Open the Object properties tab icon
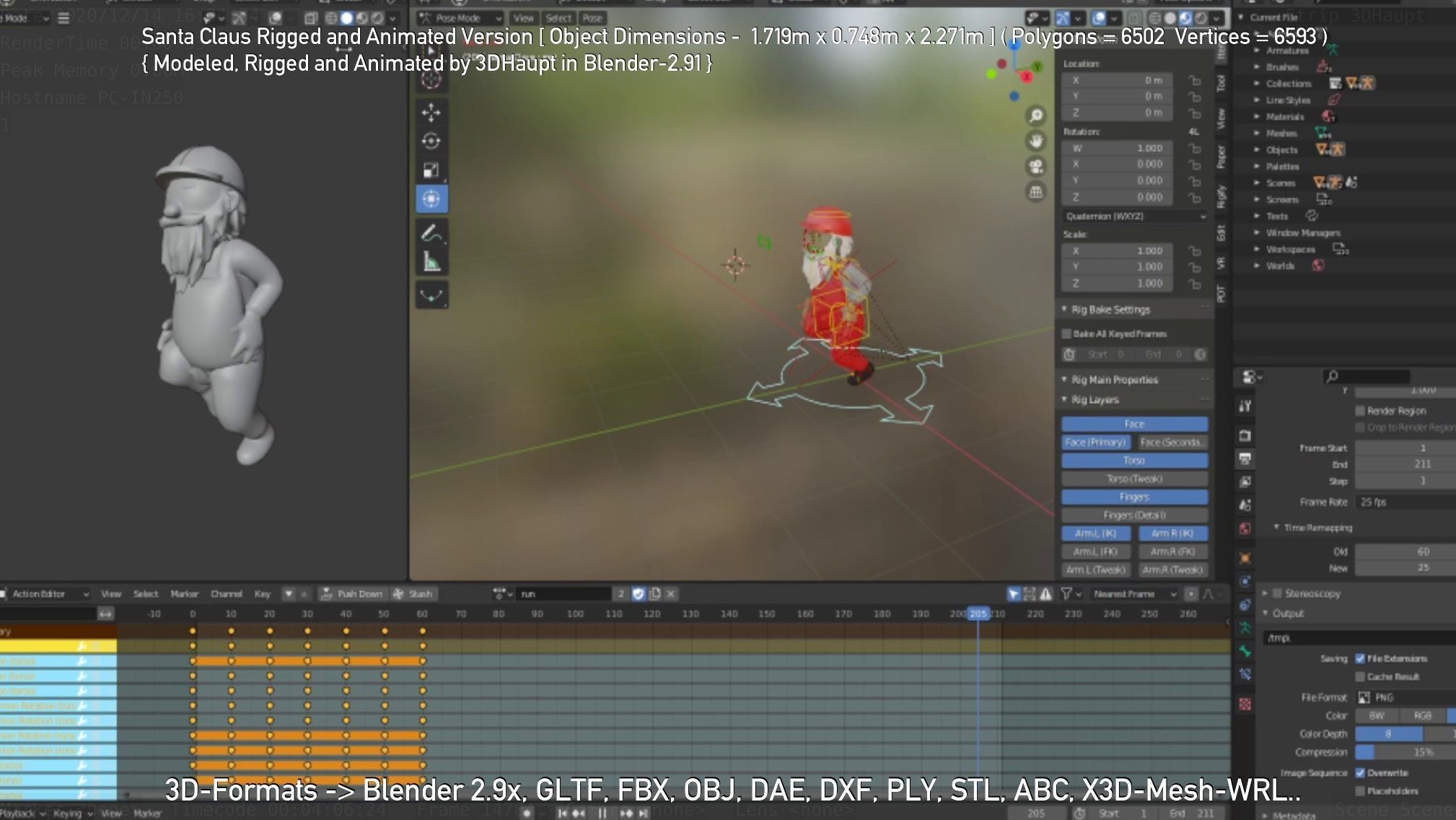 [1245, 558]
